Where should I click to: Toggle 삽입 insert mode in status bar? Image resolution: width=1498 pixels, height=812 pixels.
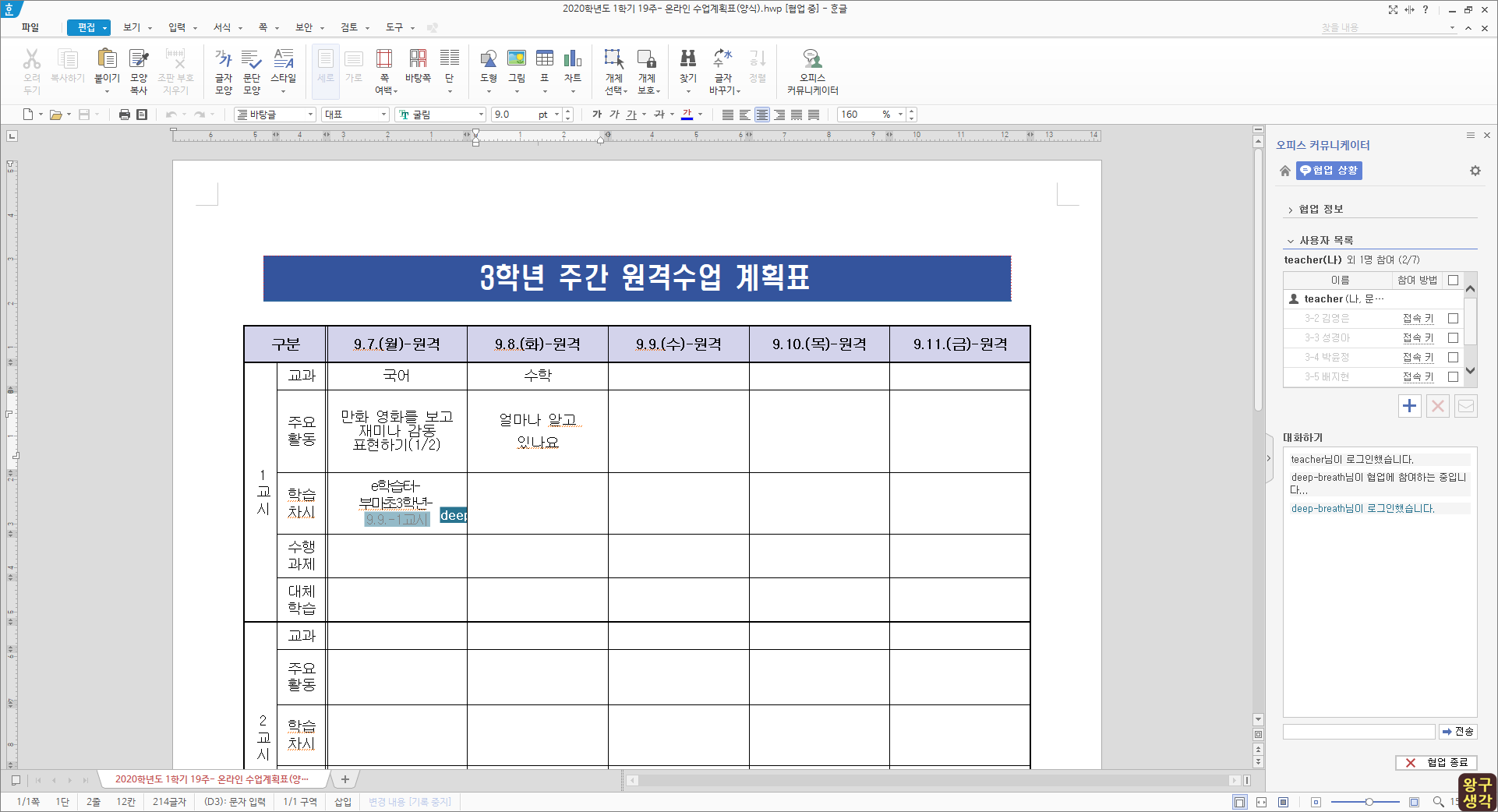(x=343, y=801)
